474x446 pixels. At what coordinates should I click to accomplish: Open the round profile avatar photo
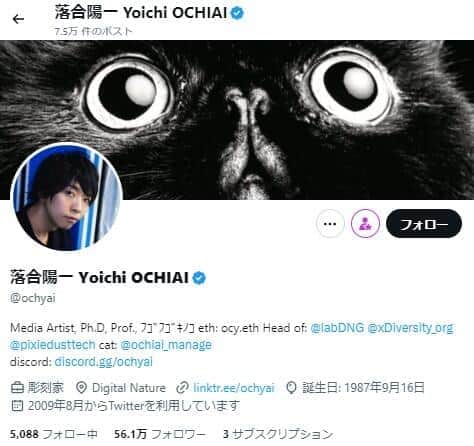pyautogui.click(x=67, y=197)
